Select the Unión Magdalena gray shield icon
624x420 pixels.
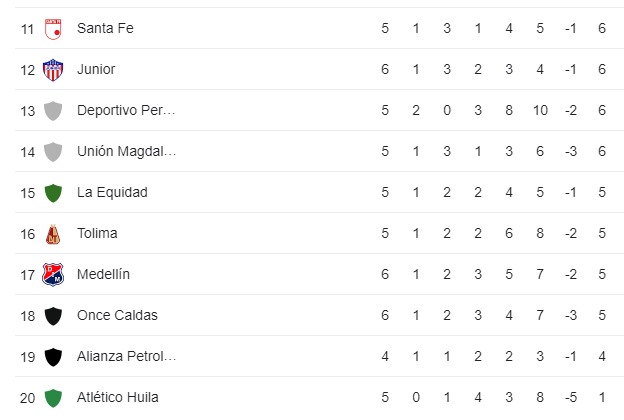[53, 152]
